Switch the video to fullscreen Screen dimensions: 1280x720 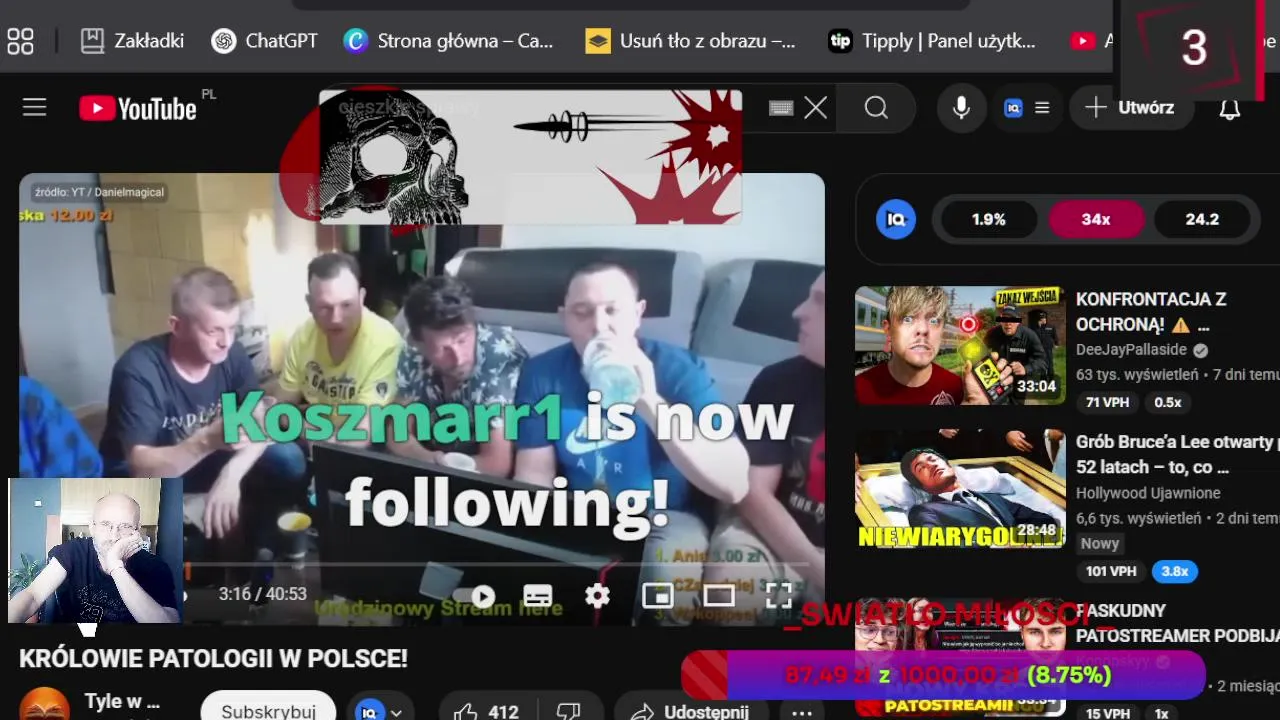click(x=778, y=596)
